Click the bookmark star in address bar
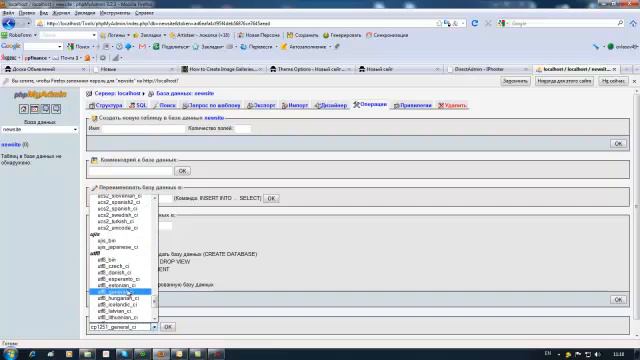This screenshot has width=640, height=360. coord(439,24)
